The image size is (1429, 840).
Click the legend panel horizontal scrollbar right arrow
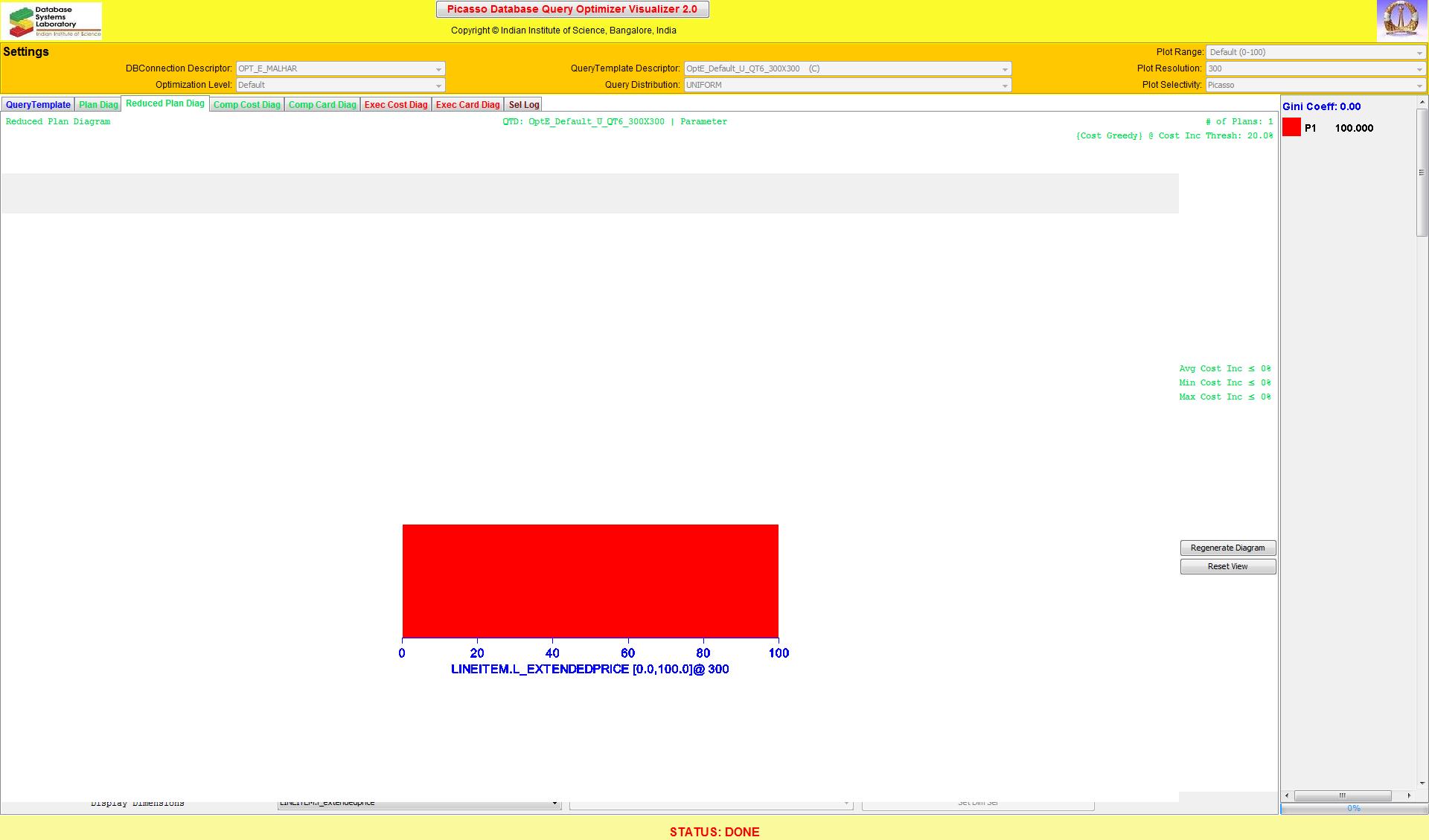(x=1408, y=795)
